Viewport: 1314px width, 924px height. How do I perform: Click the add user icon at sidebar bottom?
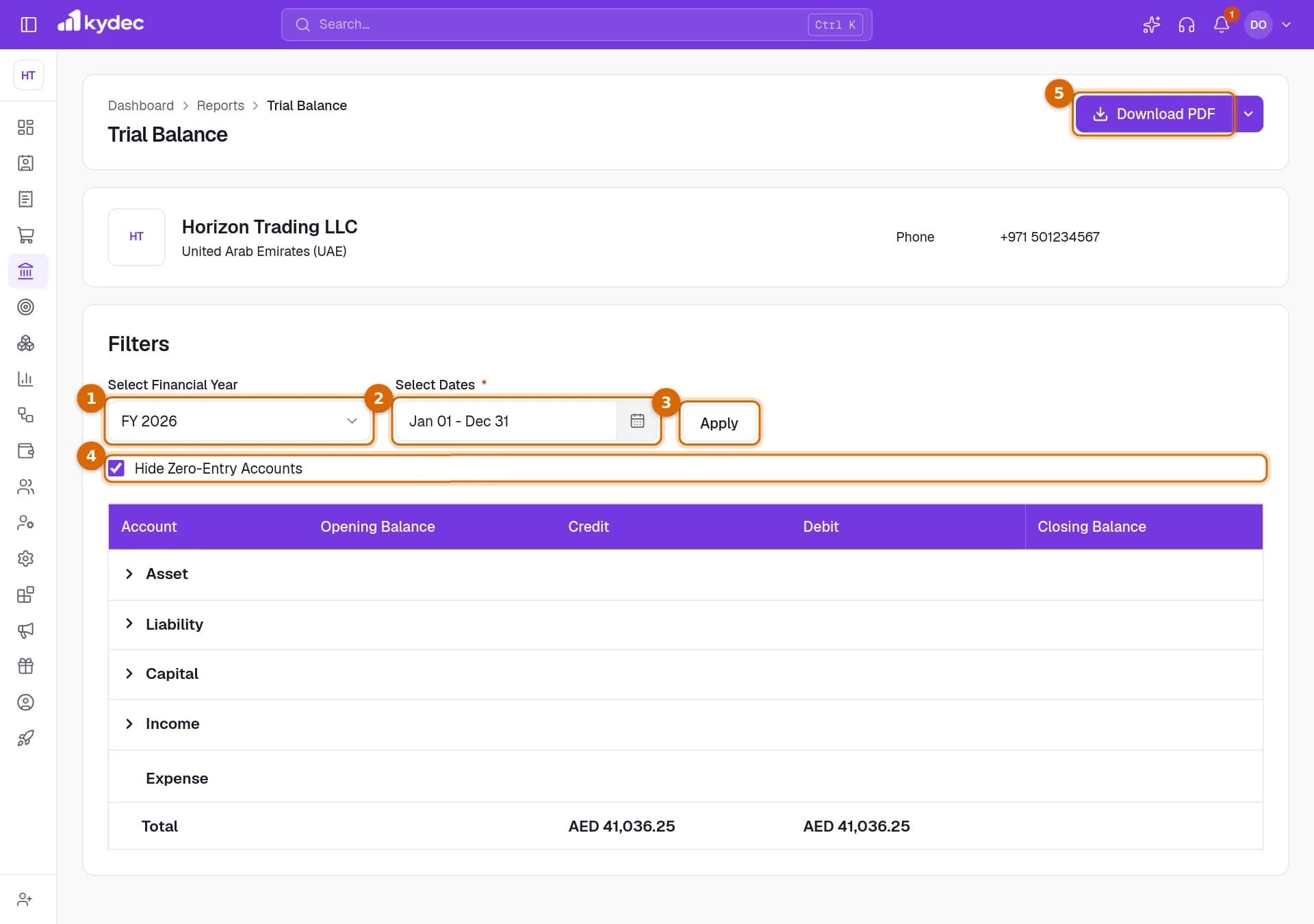pos(25,899)
